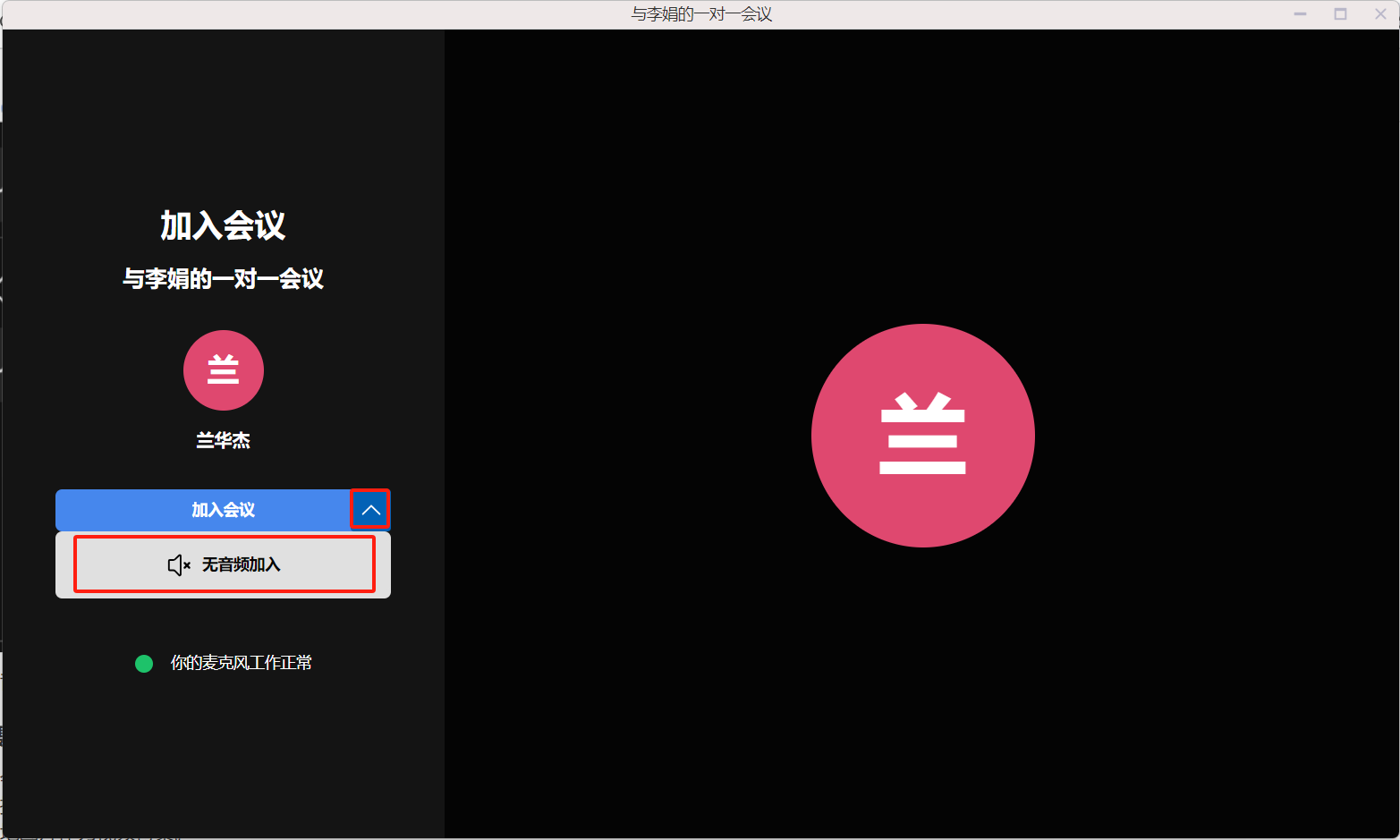
Task: Click empty title bar left of title
Action: point(313,14)
